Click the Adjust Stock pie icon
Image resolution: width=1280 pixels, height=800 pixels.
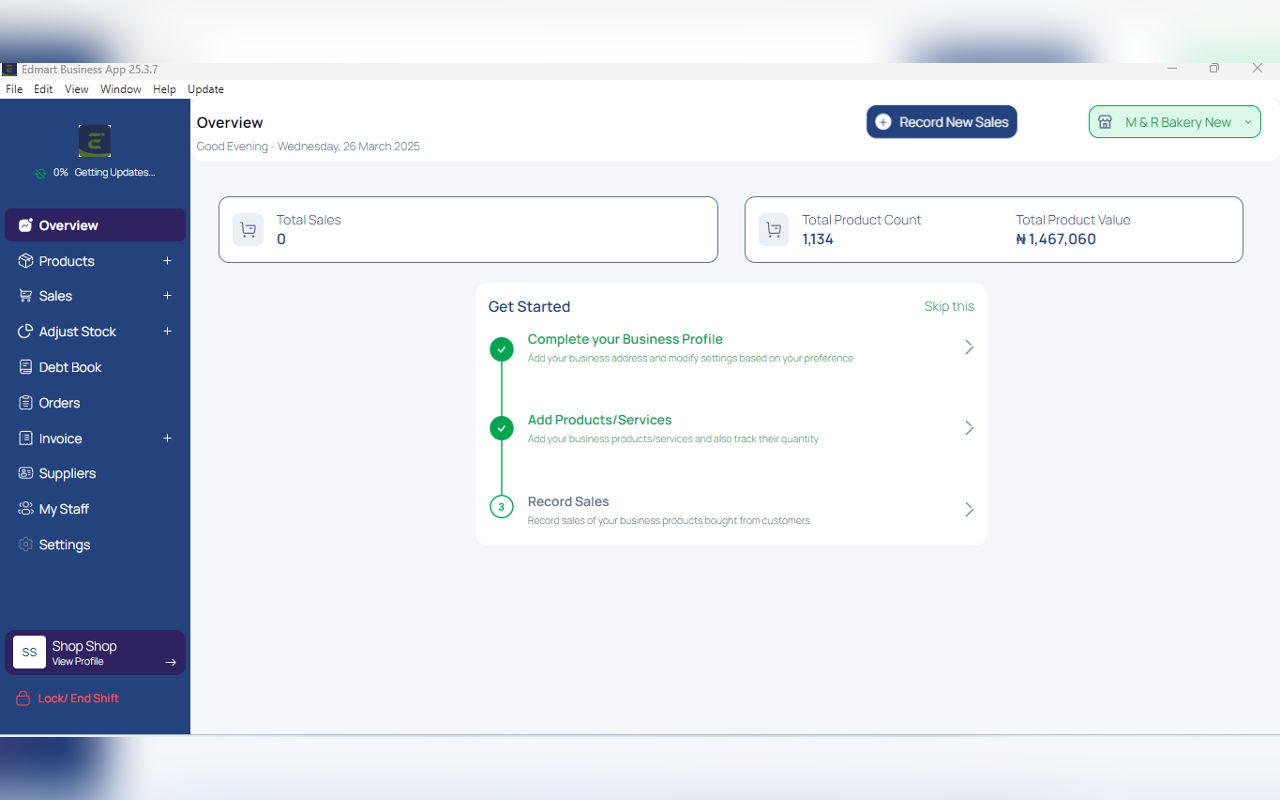pyautogui.click(x=26, y=332)
